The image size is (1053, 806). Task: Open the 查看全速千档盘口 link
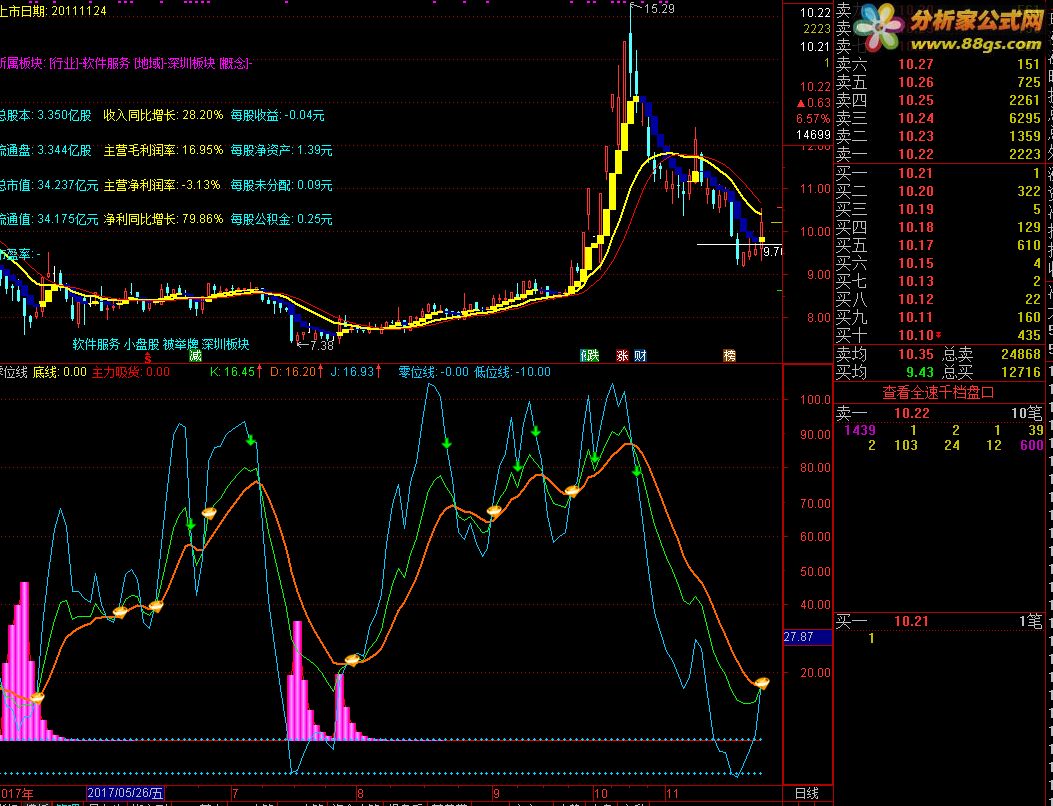(938, 392)
